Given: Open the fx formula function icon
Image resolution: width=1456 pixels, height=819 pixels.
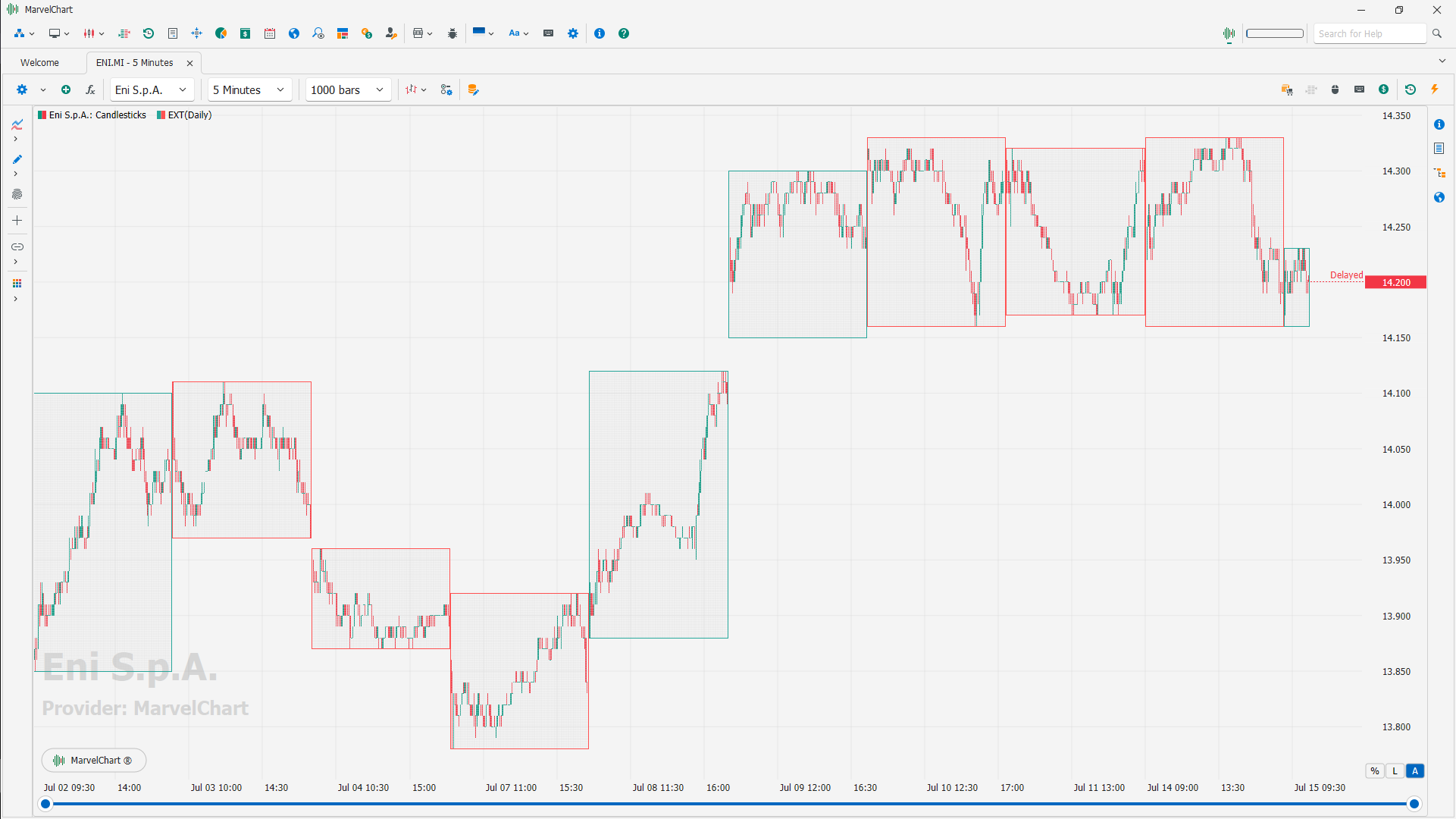Looking at the screenshot, I should [x=90, y=89].
